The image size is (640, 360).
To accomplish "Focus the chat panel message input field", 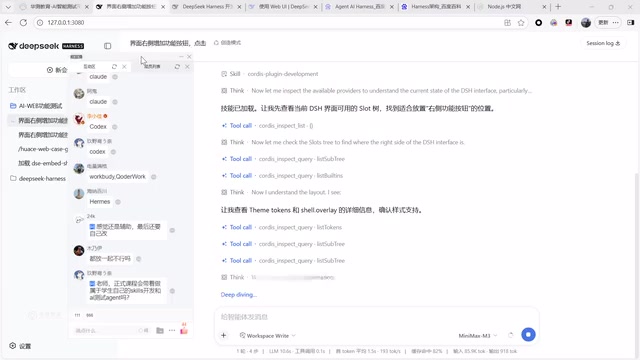I will point(106,331).
